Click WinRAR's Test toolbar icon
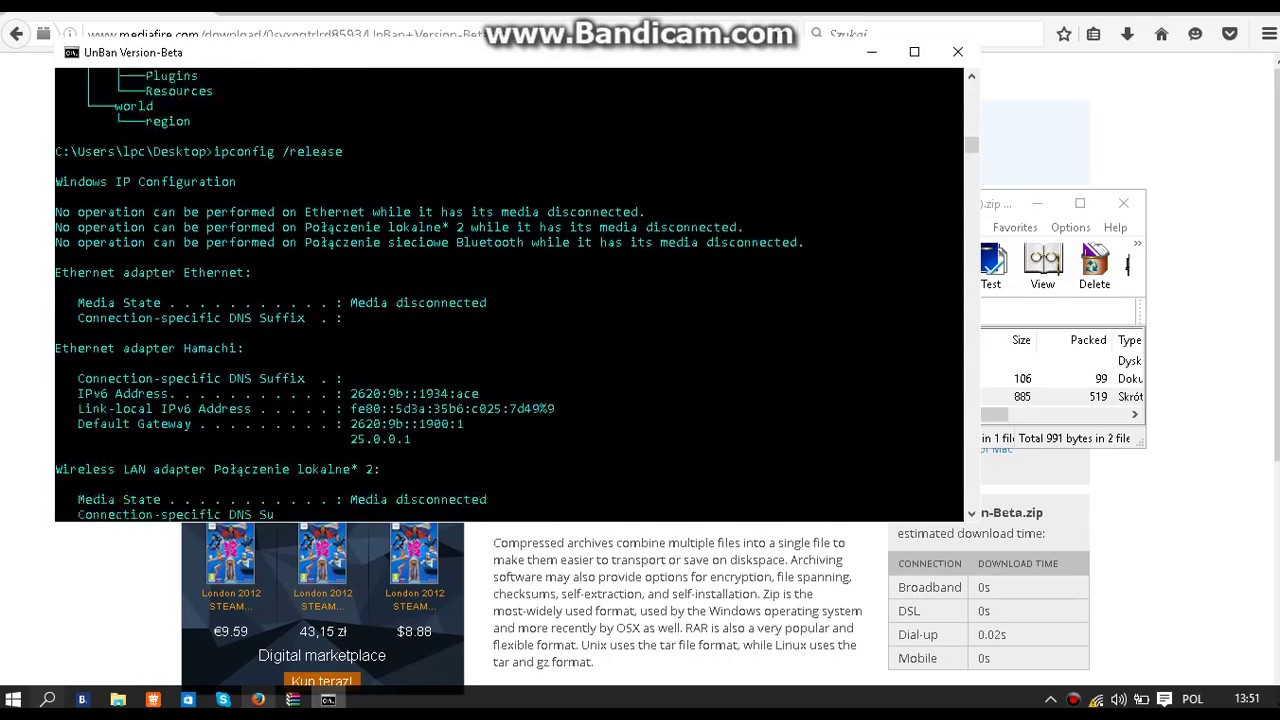The image size is (1280, 720). [992, 266]
